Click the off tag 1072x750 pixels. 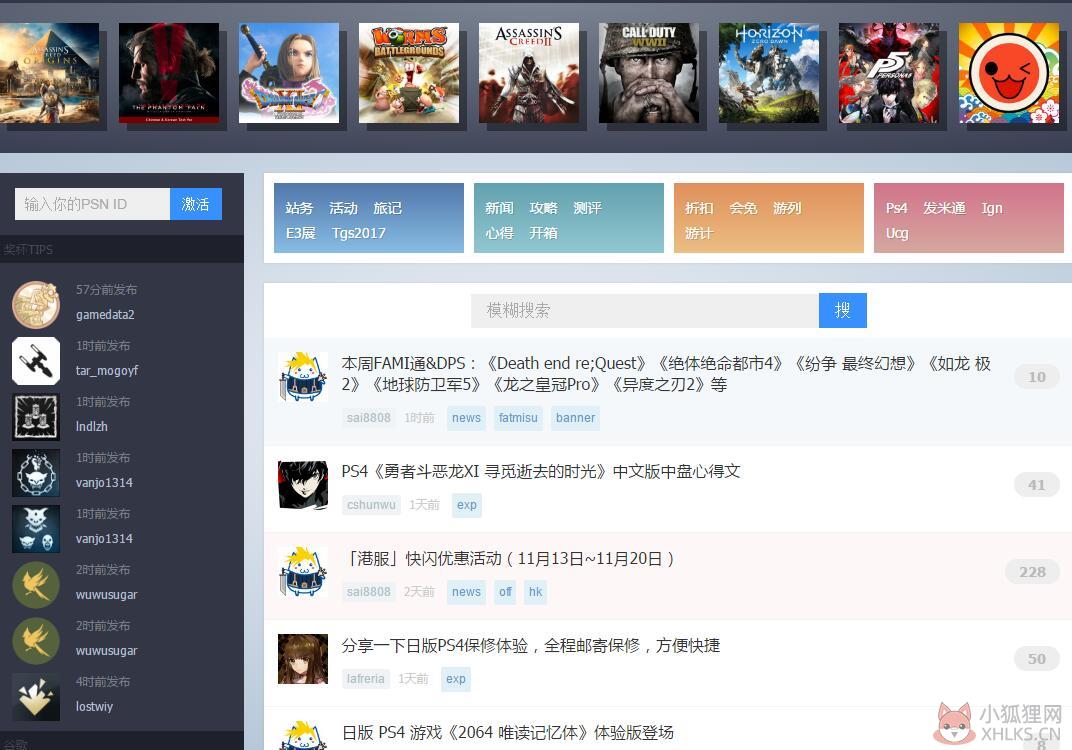click(x=505, y=592)
